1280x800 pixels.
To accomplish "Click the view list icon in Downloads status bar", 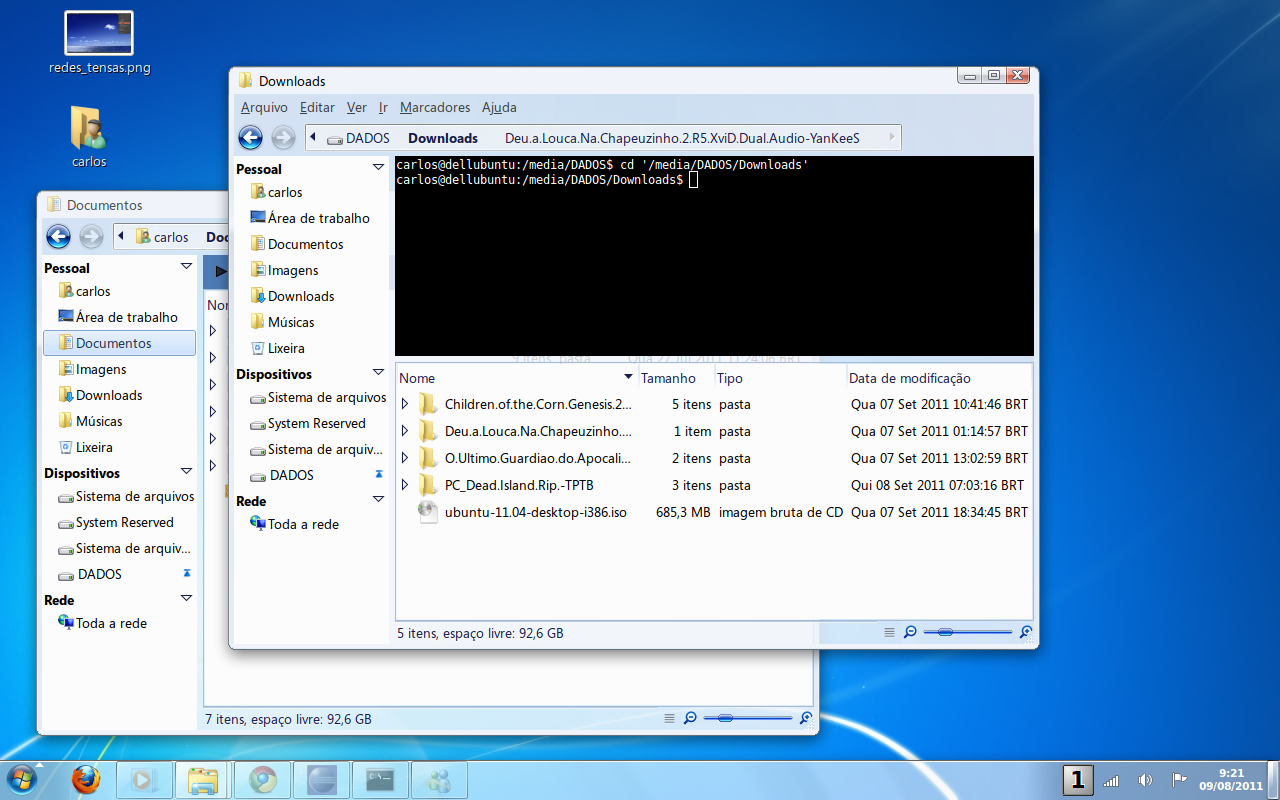I will click(x=890, y=632).
